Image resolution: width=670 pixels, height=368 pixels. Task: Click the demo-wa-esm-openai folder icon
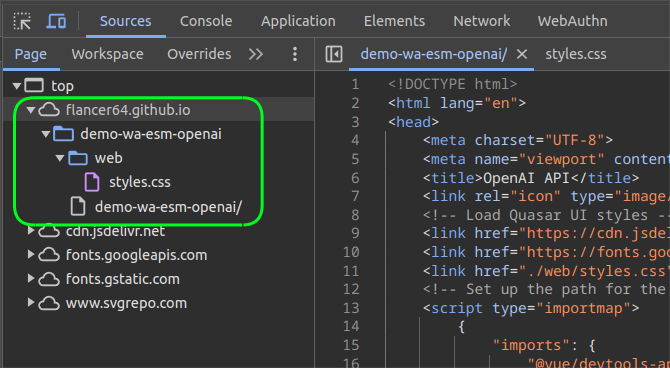click(63, 134)
